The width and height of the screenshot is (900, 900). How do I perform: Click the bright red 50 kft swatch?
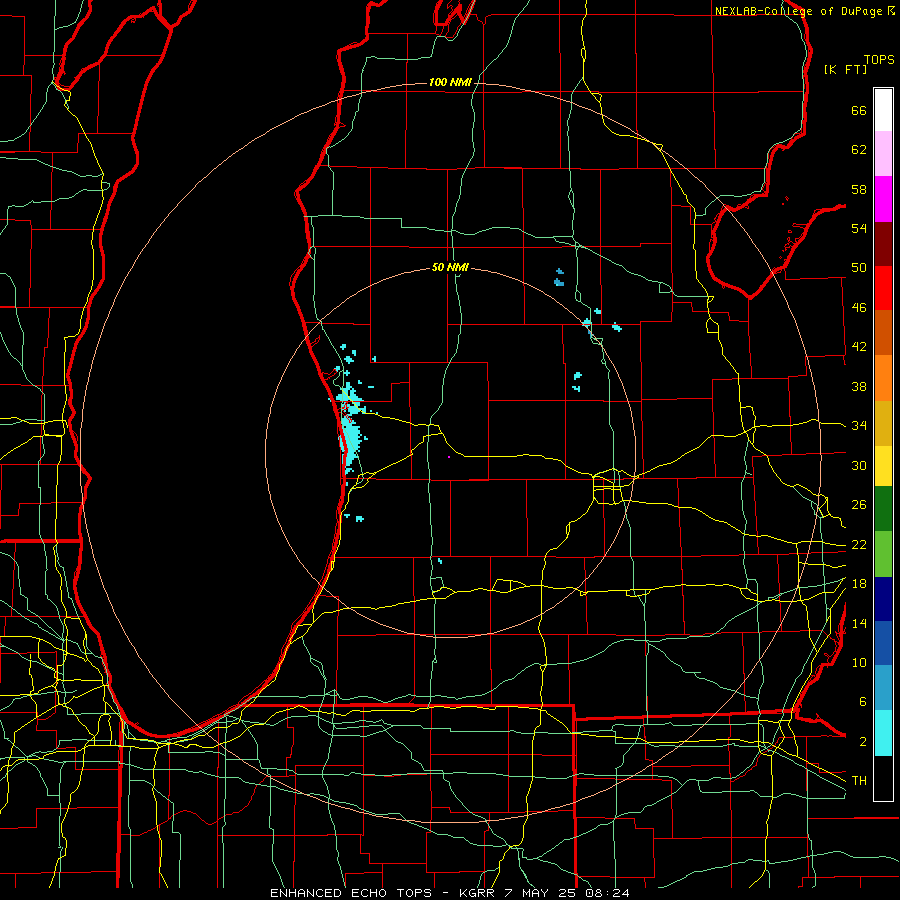(883, 288)
